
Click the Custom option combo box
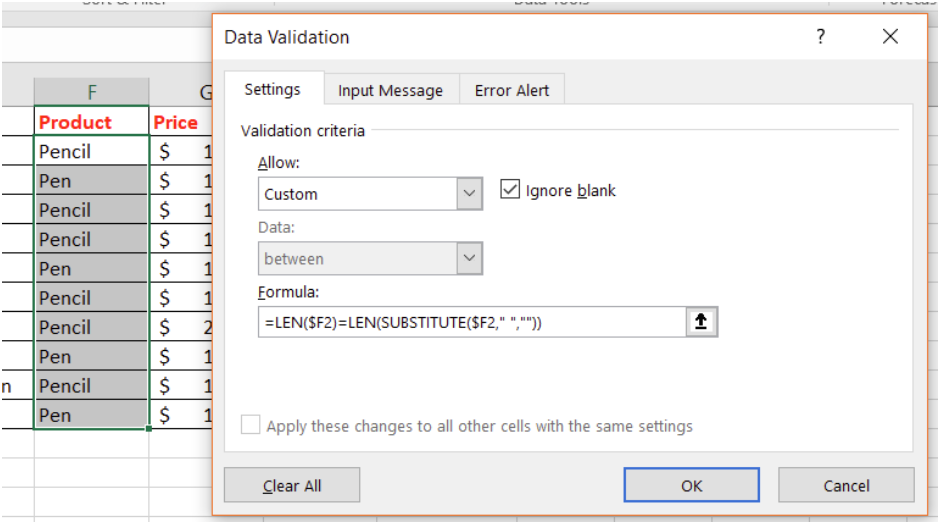click(x=357, y=194)
